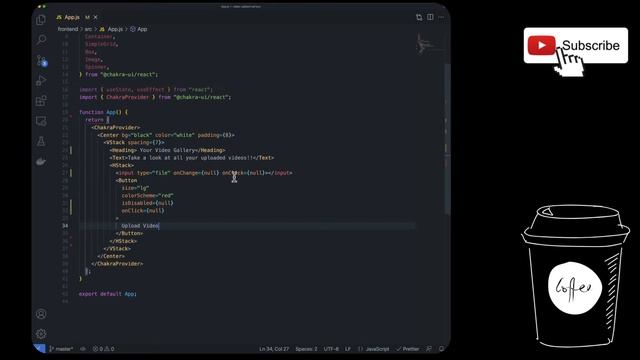
Task: Close the App.js editor tab
Action: tap(96, 17)
